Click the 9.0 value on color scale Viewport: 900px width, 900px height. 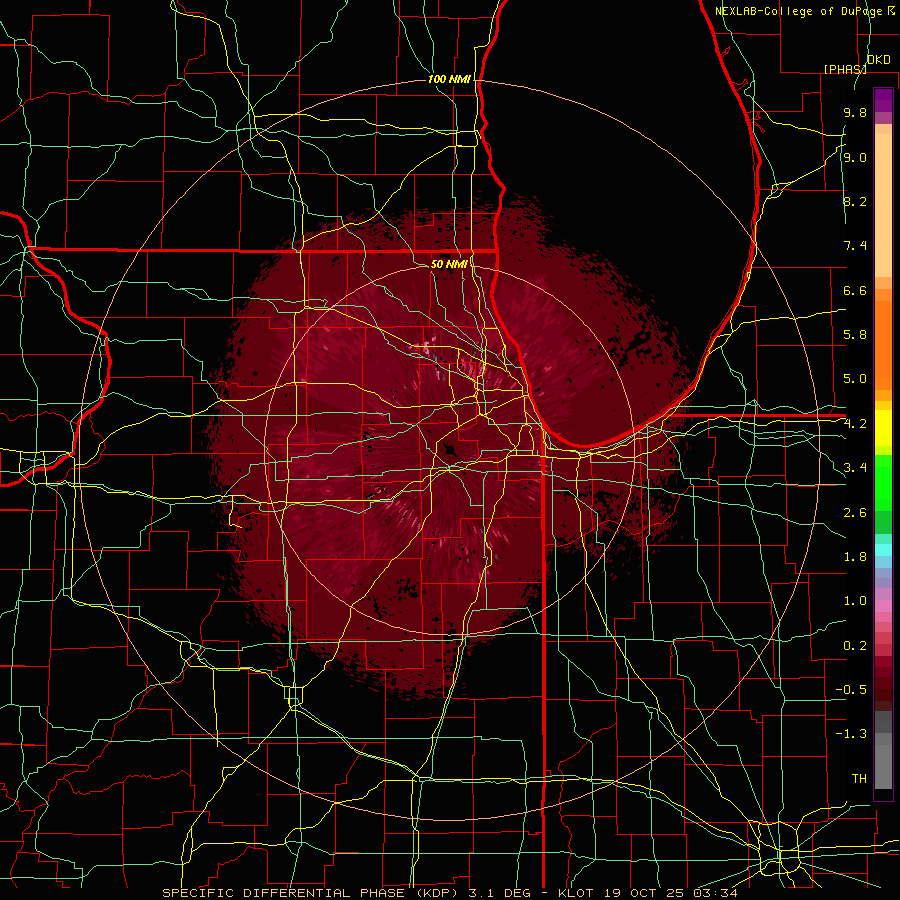[855, 157]
